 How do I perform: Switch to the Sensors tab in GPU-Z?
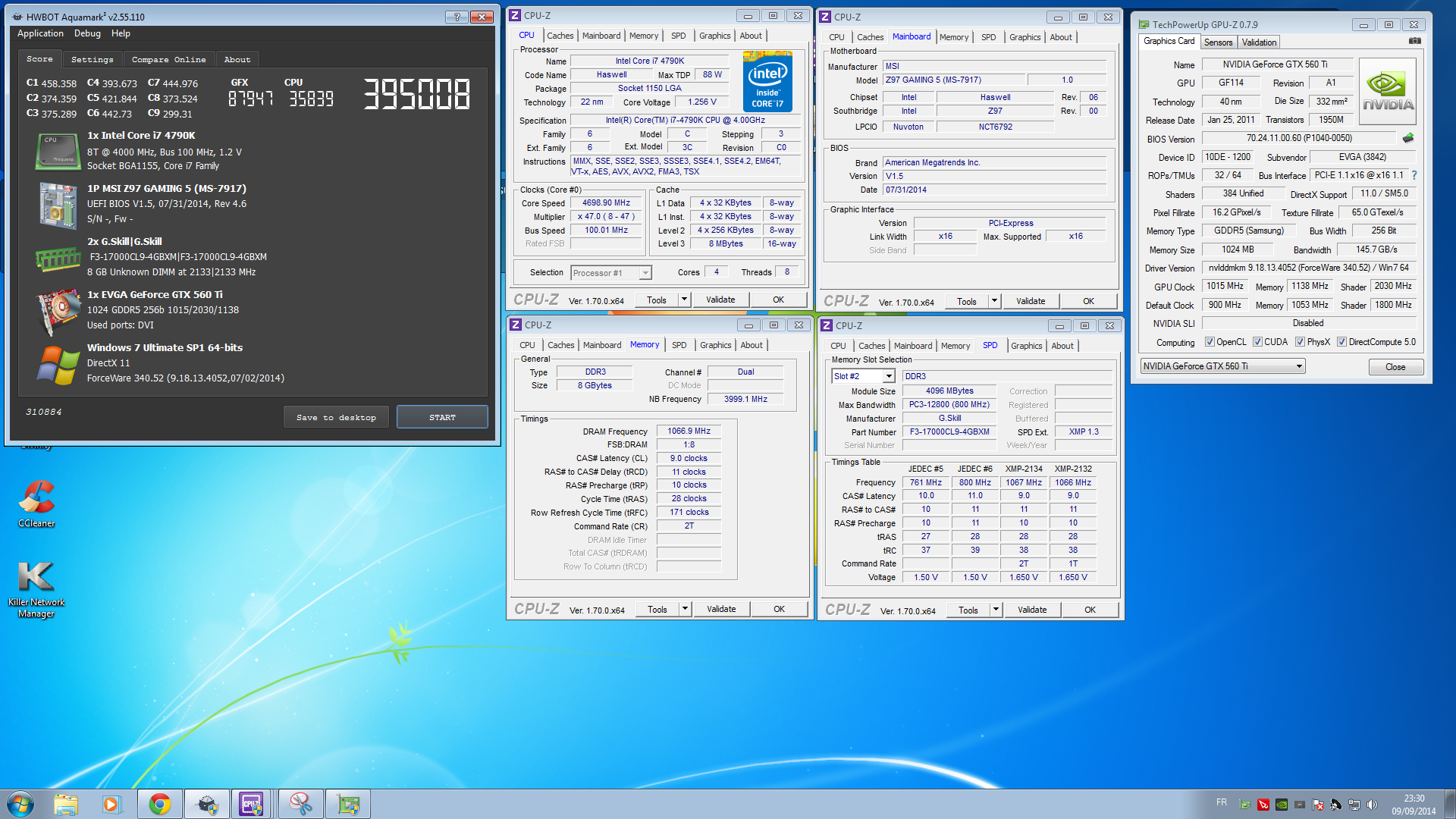[x=1218, y=42]
